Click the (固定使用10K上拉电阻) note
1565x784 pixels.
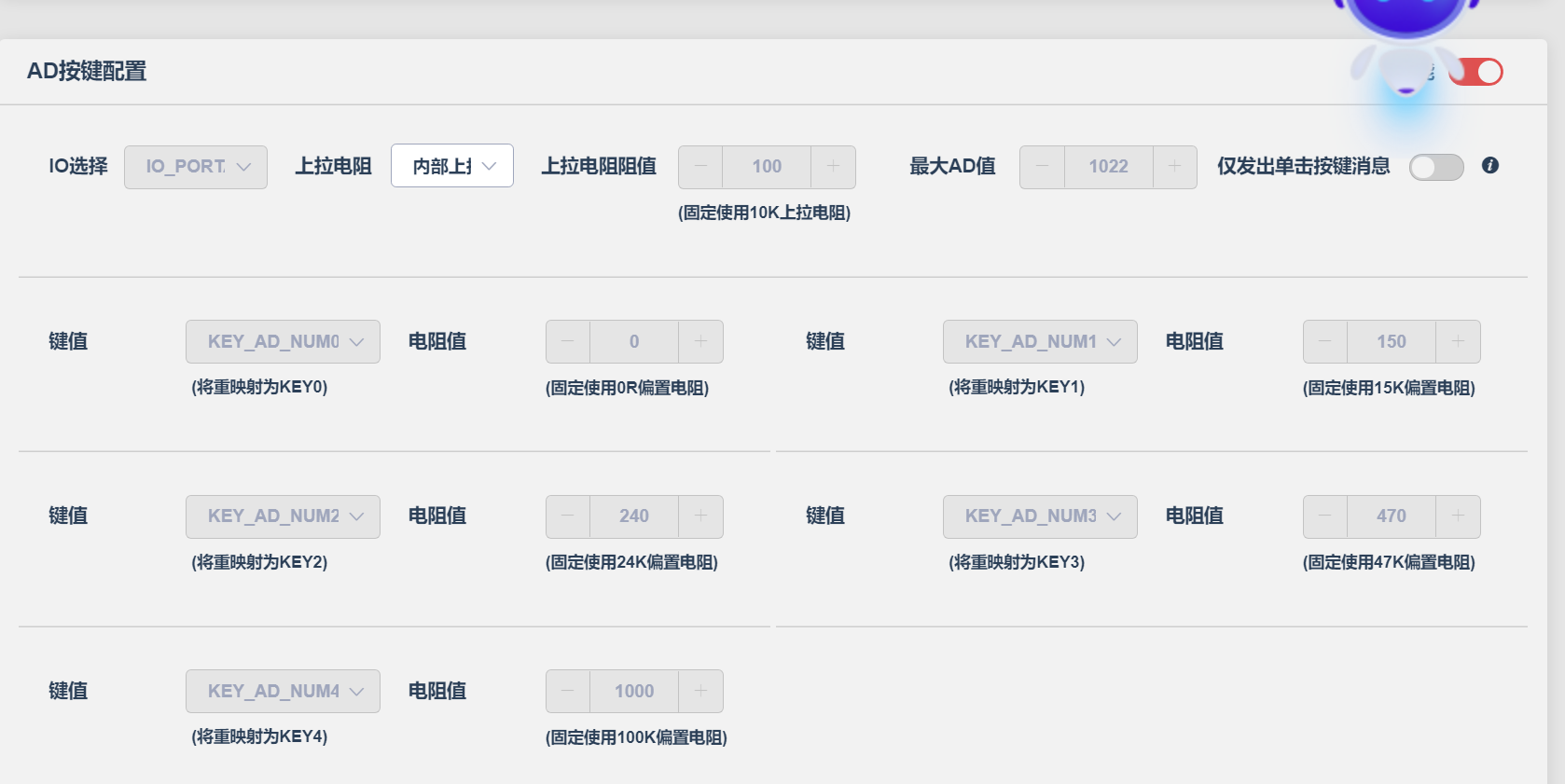pos(764,213)
